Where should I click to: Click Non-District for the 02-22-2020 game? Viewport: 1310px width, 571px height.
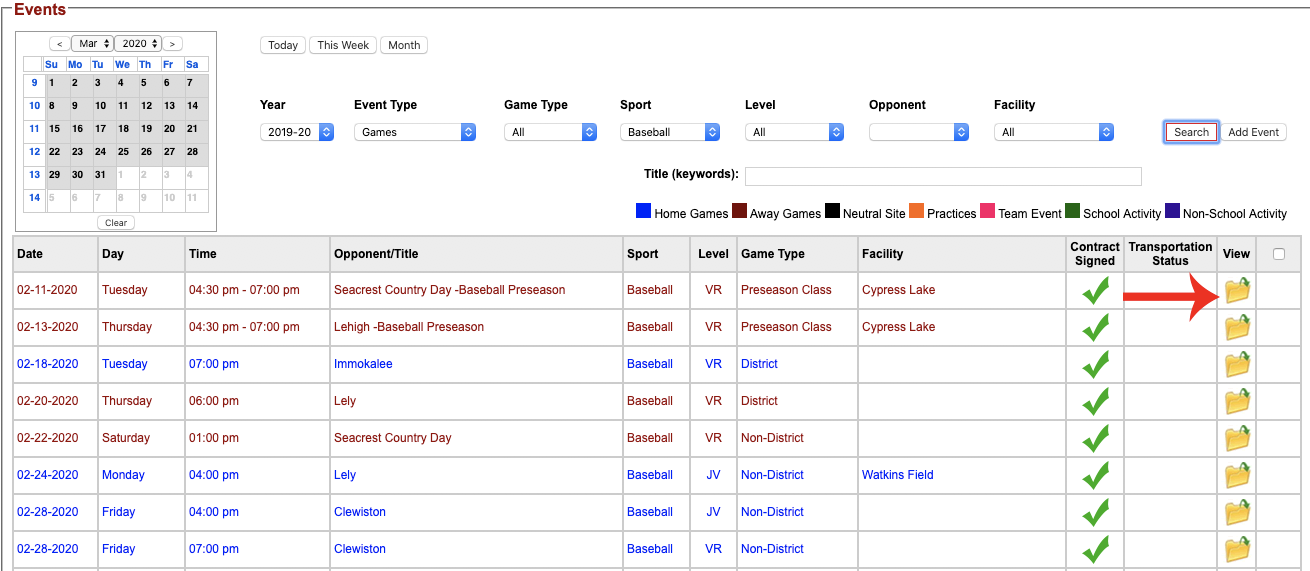click(772, 438)
